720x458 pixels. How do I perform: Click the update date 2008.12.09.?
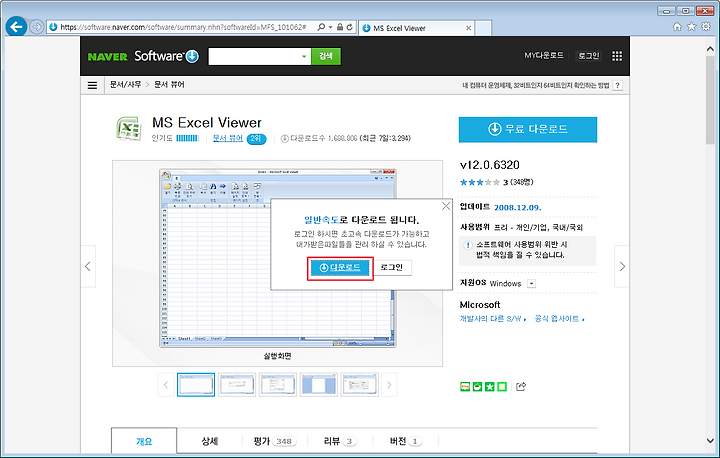518,208
